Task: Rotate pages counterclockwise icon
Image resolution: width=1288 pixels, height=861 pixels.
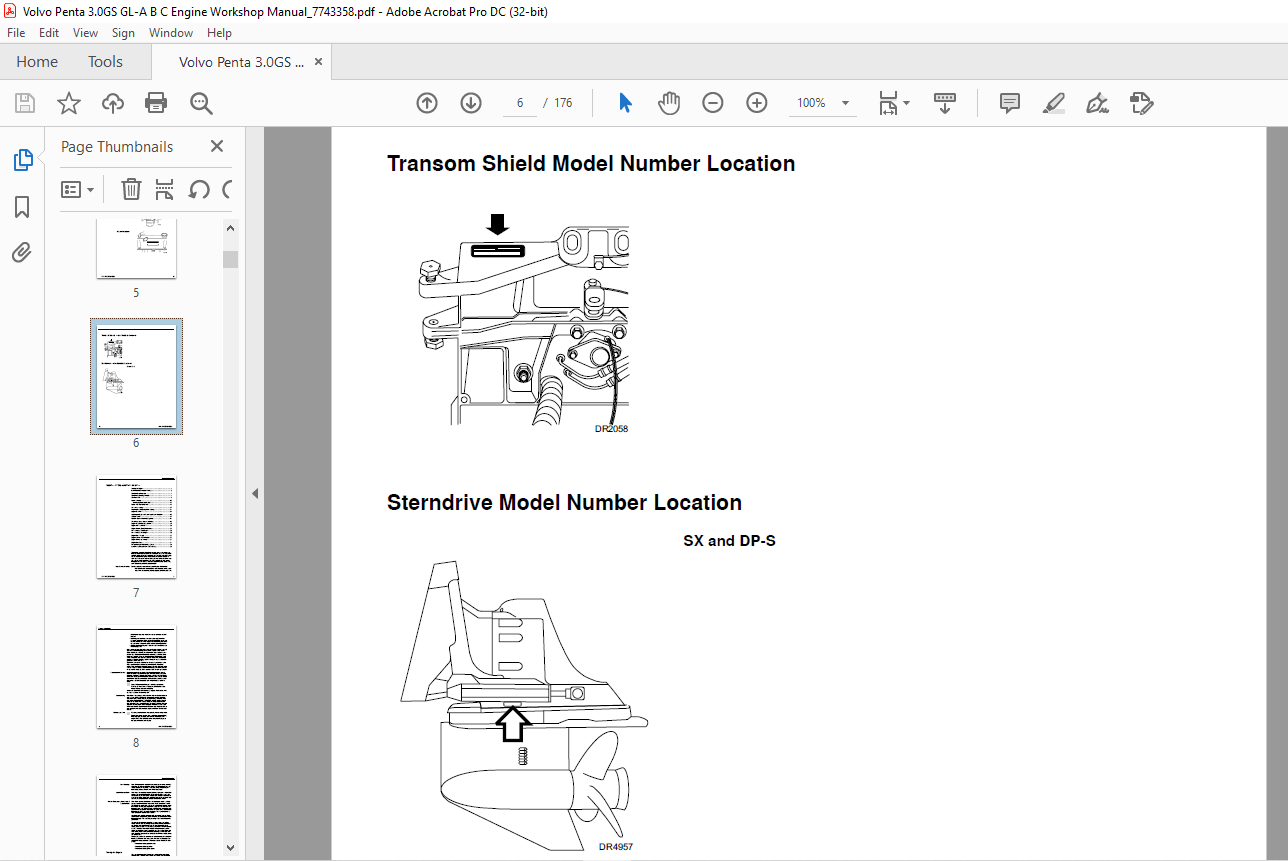Action: (x=199, y=189)
